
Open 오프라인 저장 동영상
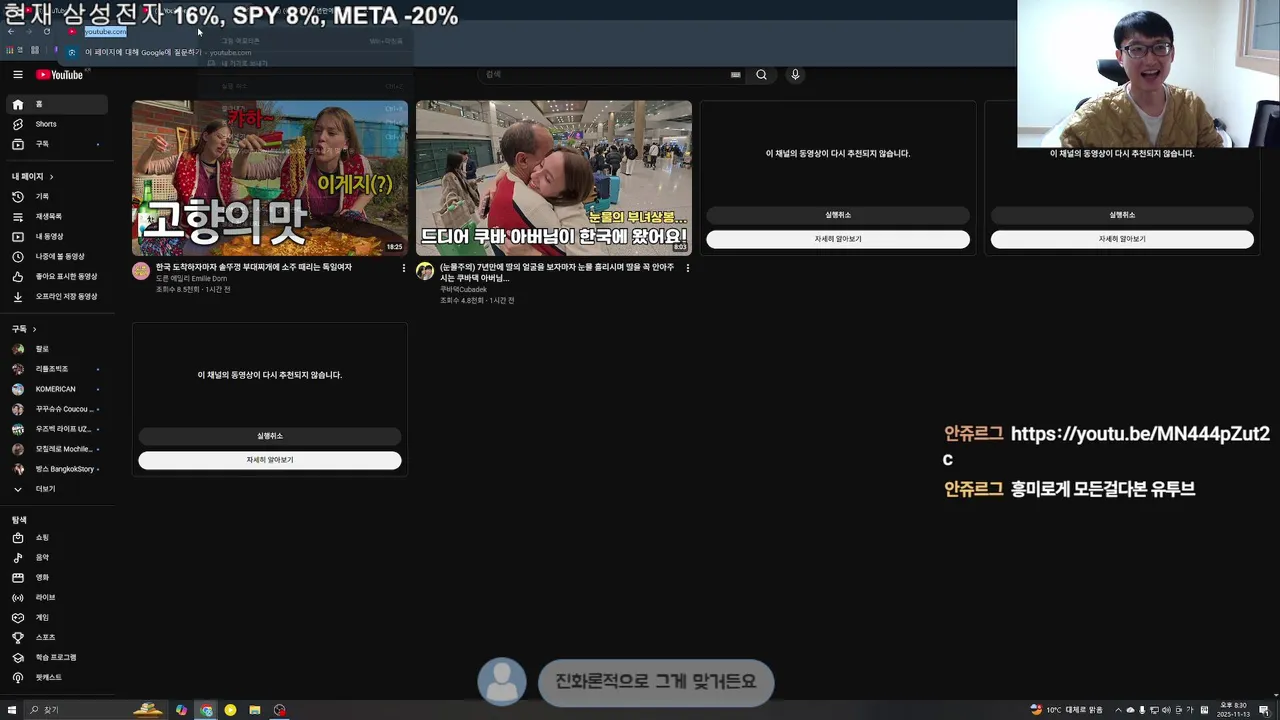[56, 297]
